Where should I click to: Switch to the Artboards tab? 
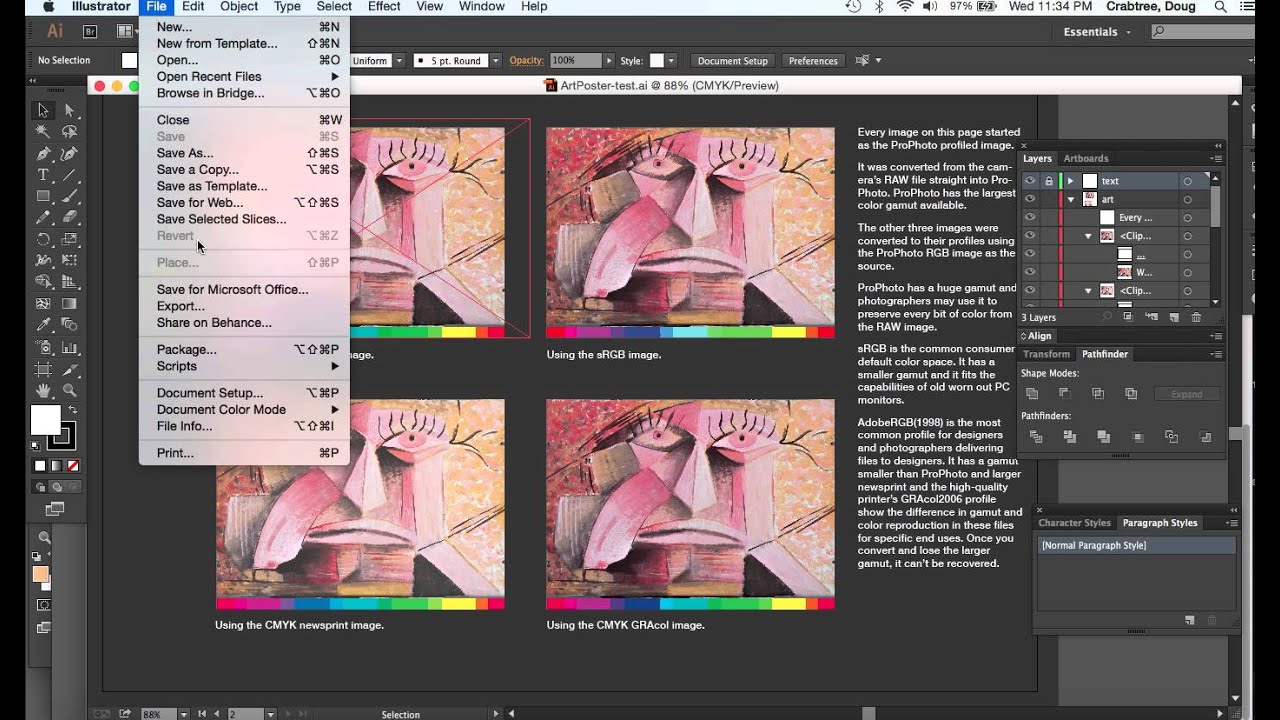click(1086, 158)
